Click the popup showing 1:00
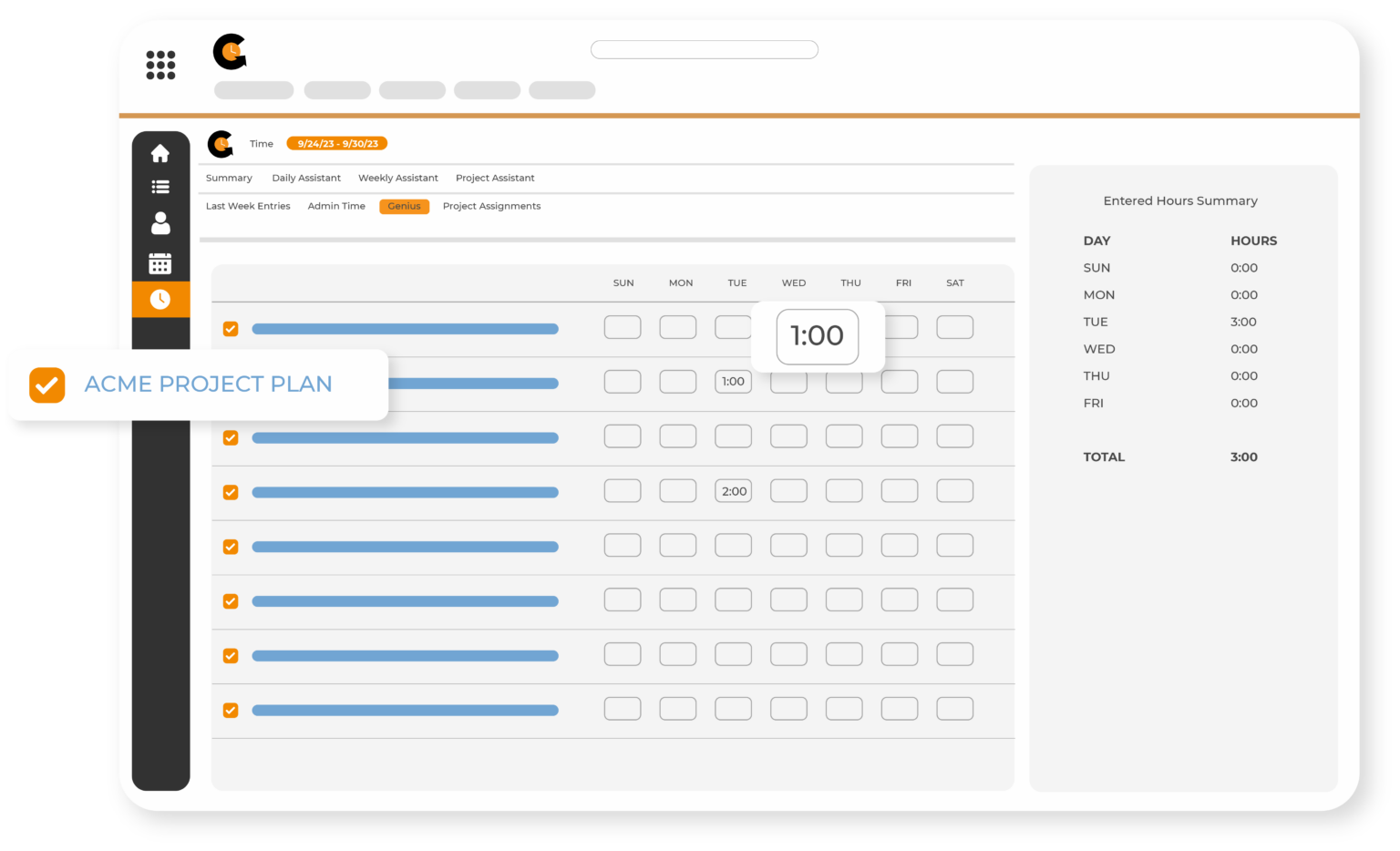The height and width of the screenshot is (851, 1400). point(817,336)
